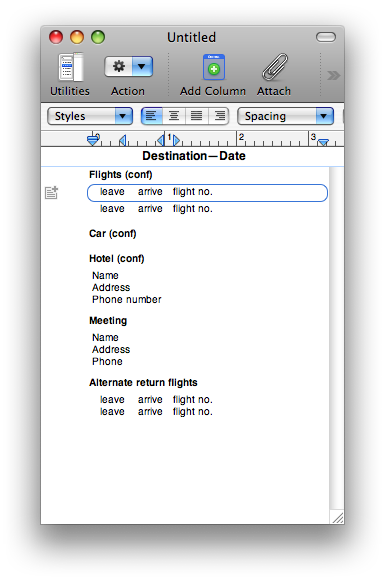The width and height of the screenshot is (385, 580).
Task: Click the note icon beside first flight row
Action: (51, 193)
